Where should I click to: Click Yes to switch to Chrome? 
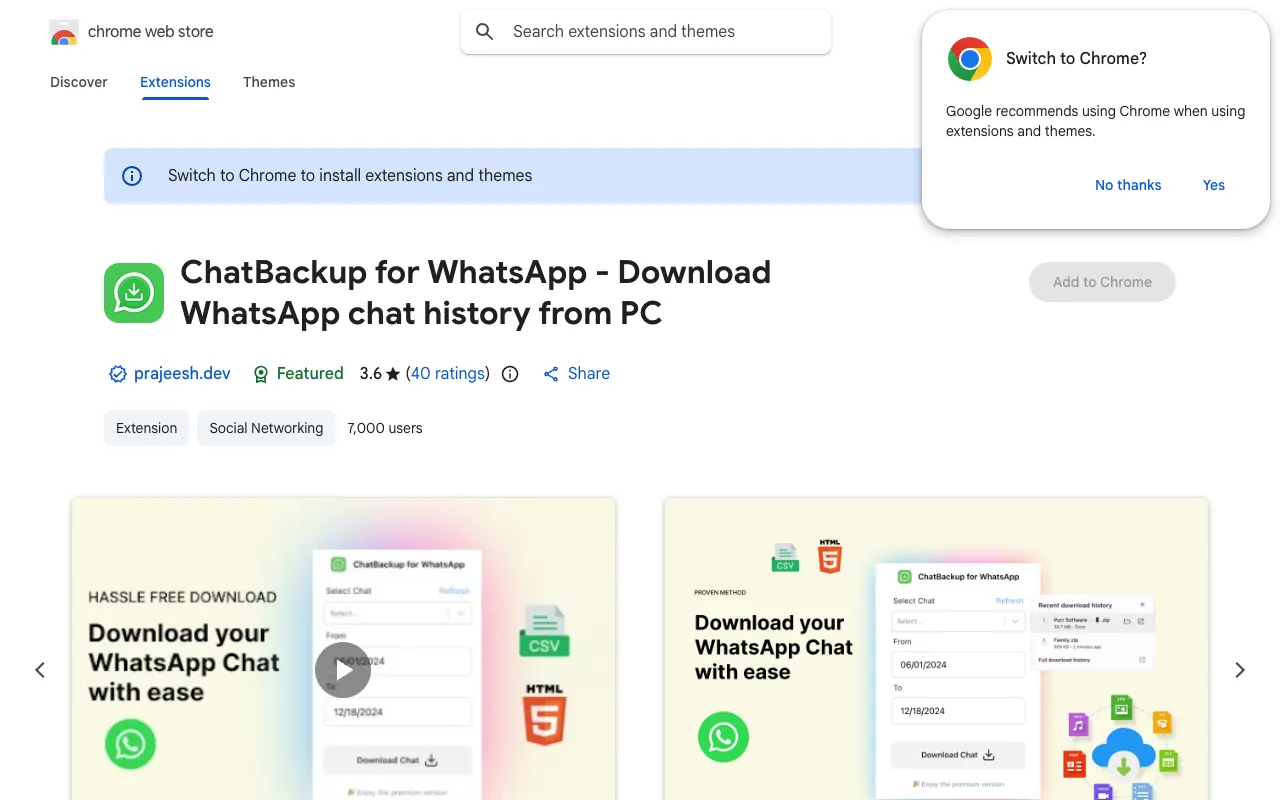click(x=1214, y=185)
